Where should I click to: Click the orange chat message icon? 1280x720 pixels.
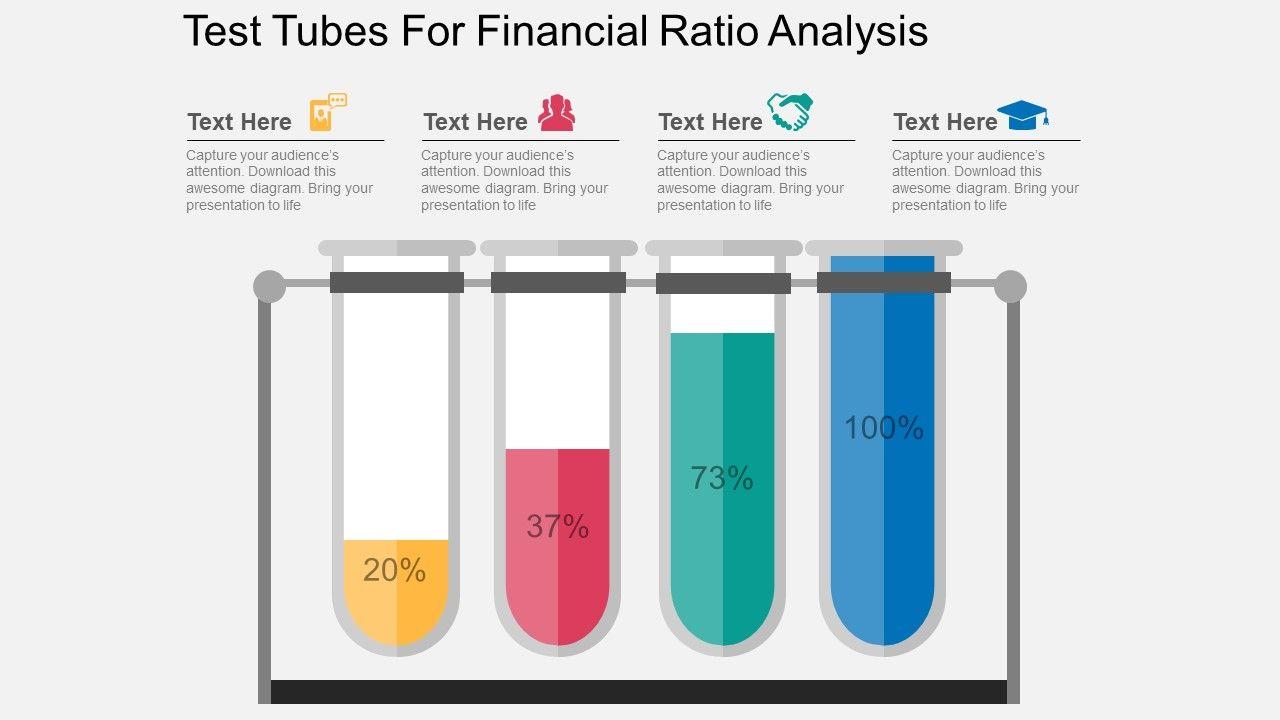(327, 112)
